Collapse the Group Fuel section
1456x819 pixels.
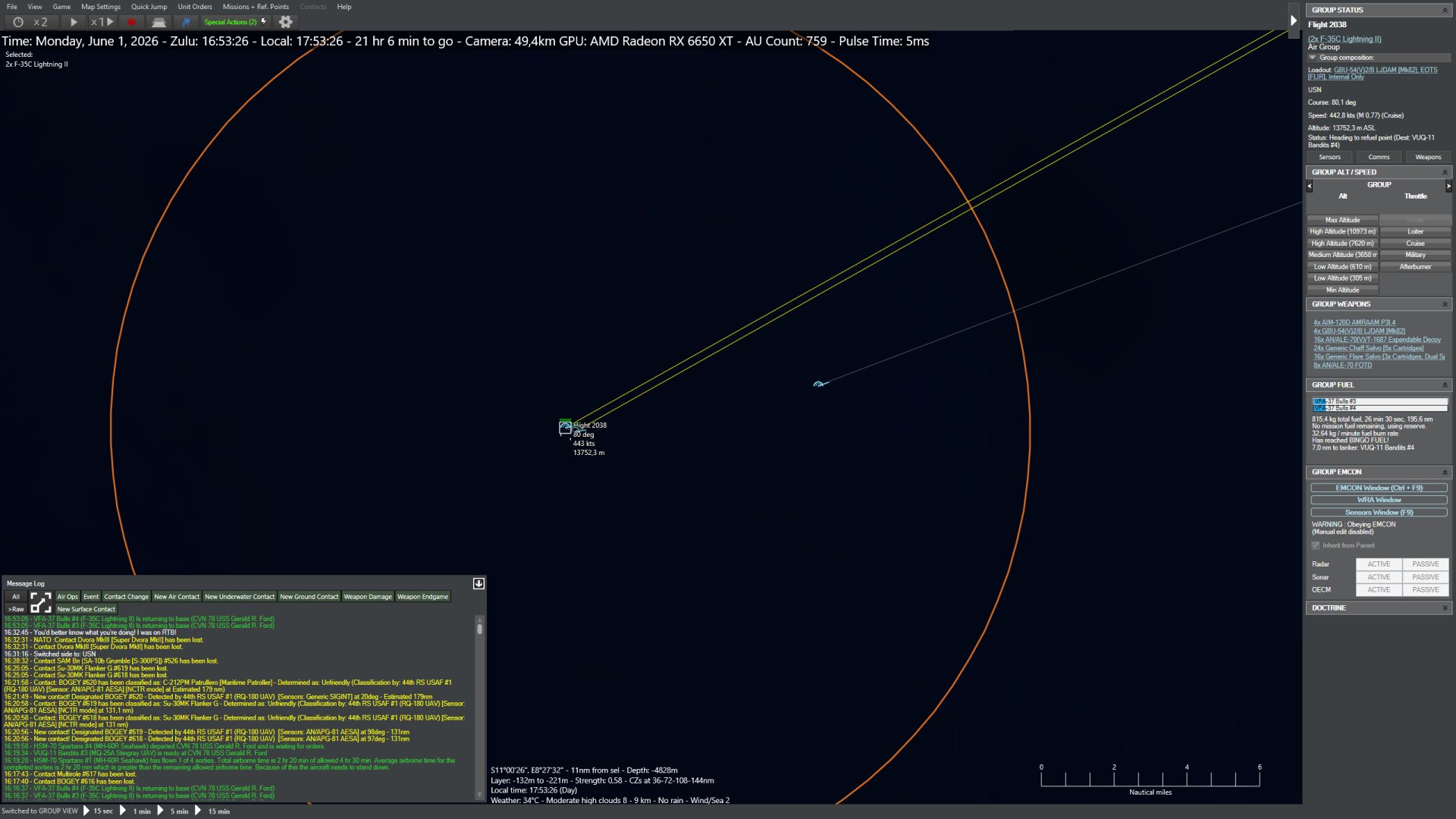1445,385
